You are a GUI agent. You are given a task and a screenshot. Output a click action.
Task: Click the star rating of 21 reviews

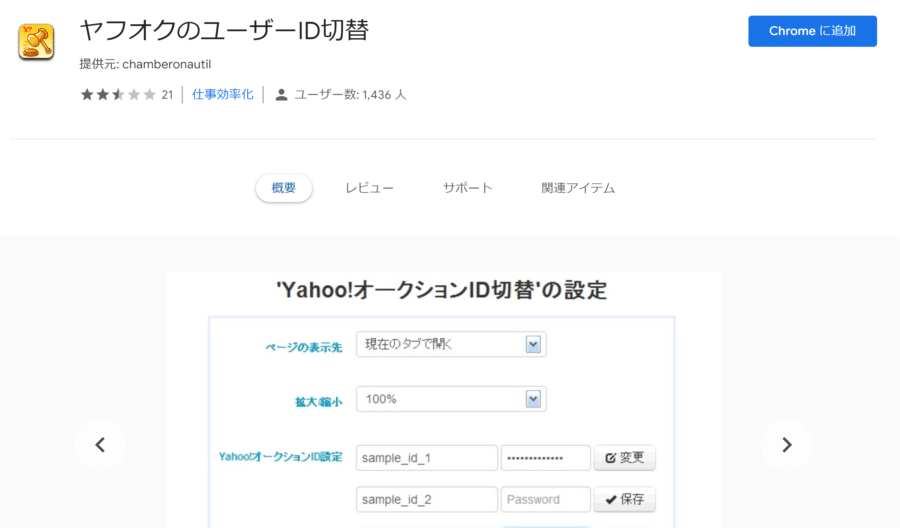(x=118, y=94)
